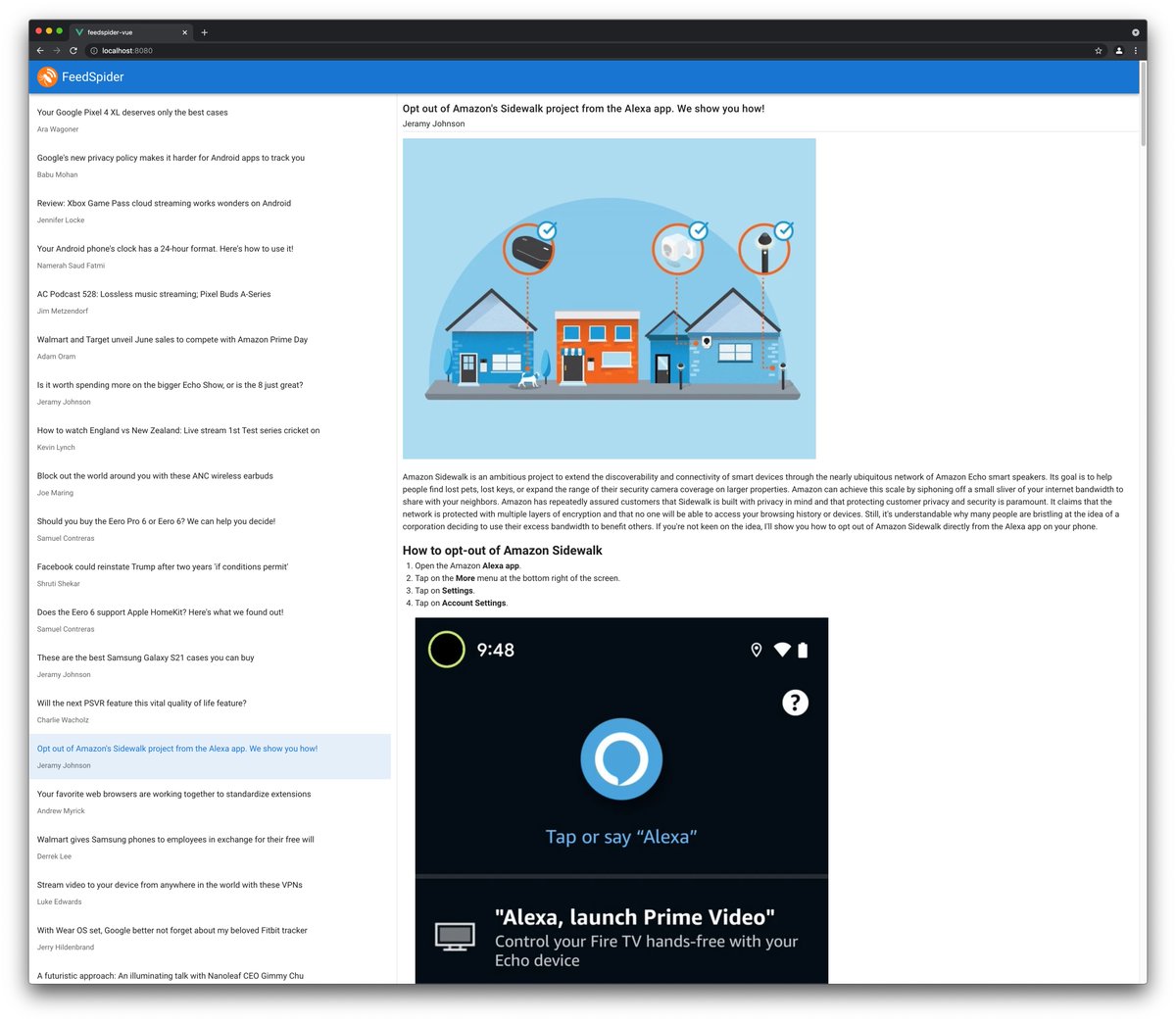
Task: Open the next PSVR feature article
Action: pos(210,711)
